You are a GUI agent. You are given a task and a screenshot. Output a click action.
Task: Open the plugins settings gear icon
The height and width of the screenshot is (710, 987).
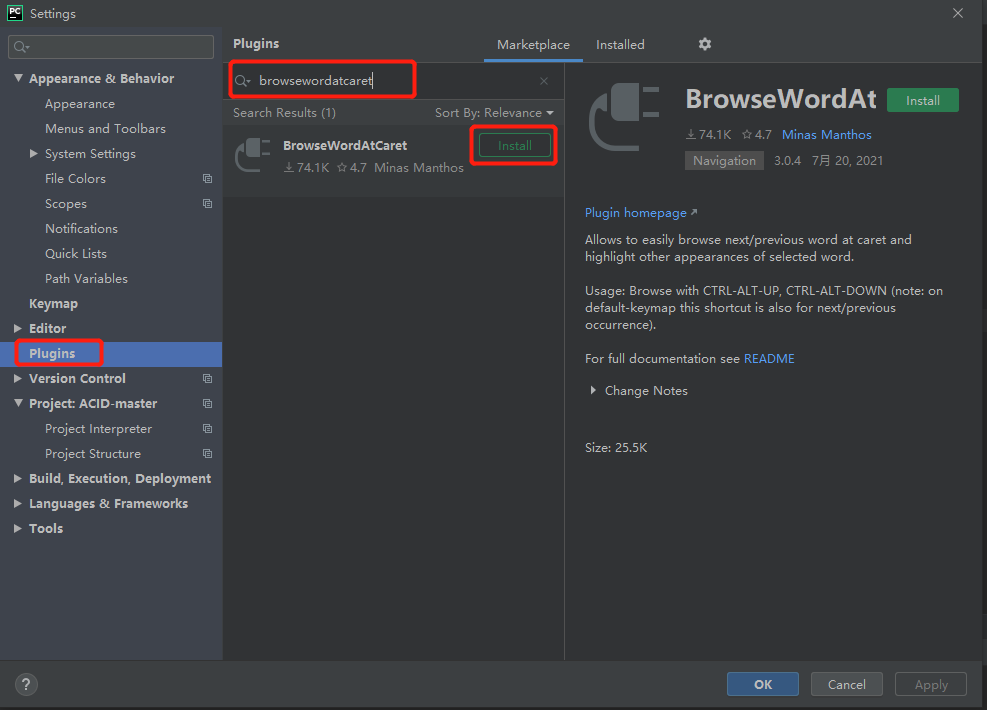click(704, 44)
